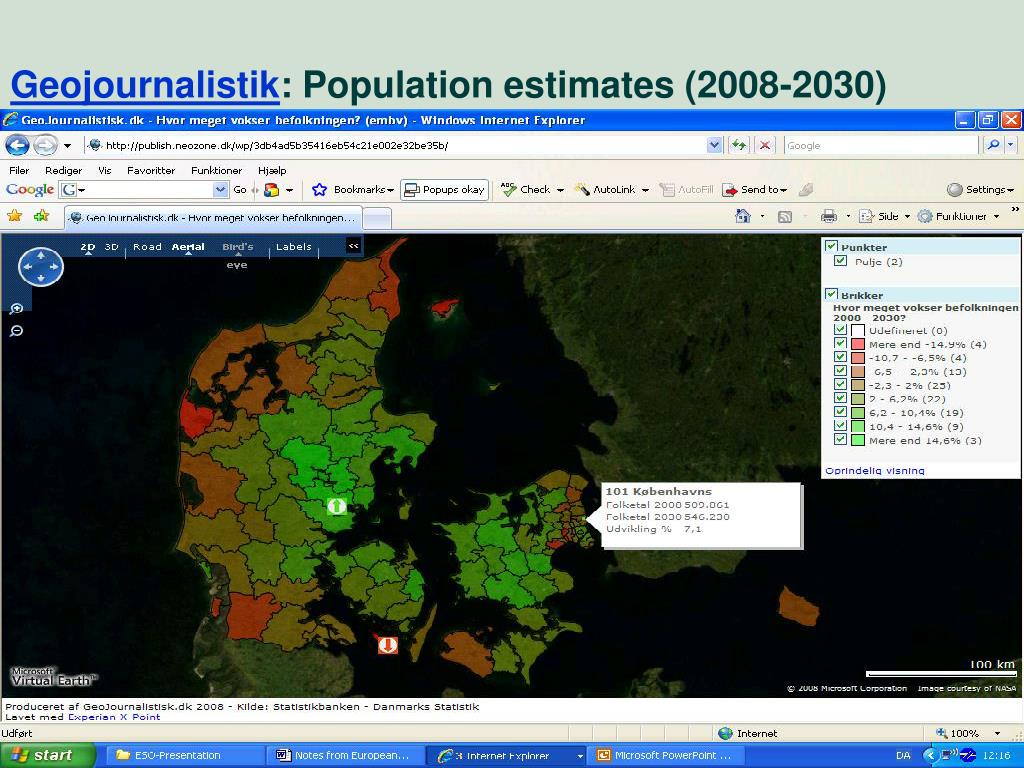Click the map pan compass control
1024x768 pixels.
[40, 266]
